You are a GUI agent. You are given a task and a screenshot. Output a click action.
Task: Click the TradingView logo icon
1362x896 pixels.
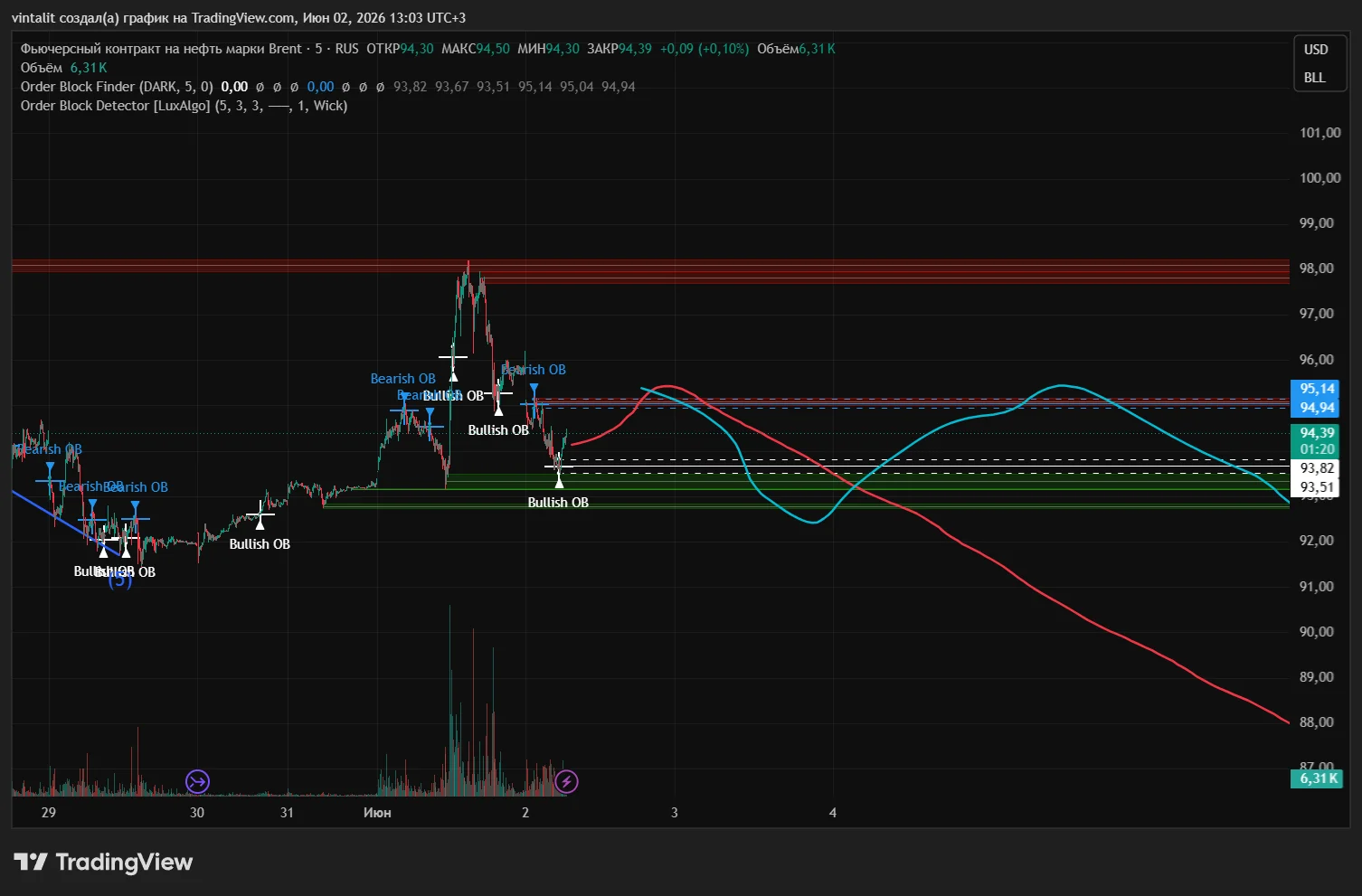coord(31,862)
